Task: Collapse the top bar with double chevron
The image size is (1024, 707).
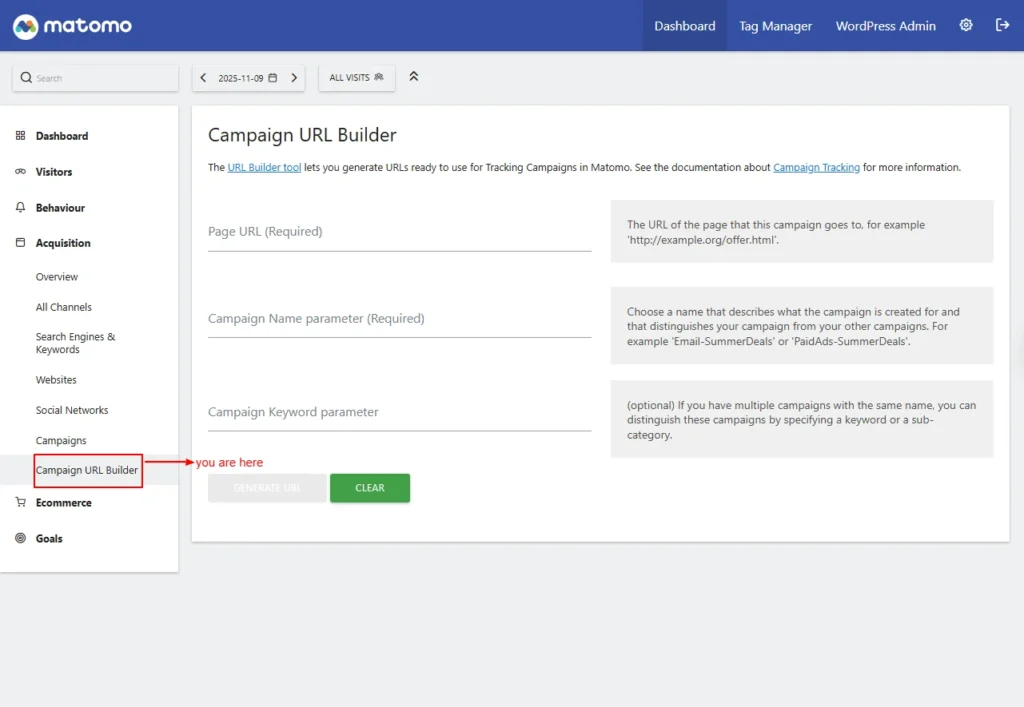Action: [x=414, y=77]
